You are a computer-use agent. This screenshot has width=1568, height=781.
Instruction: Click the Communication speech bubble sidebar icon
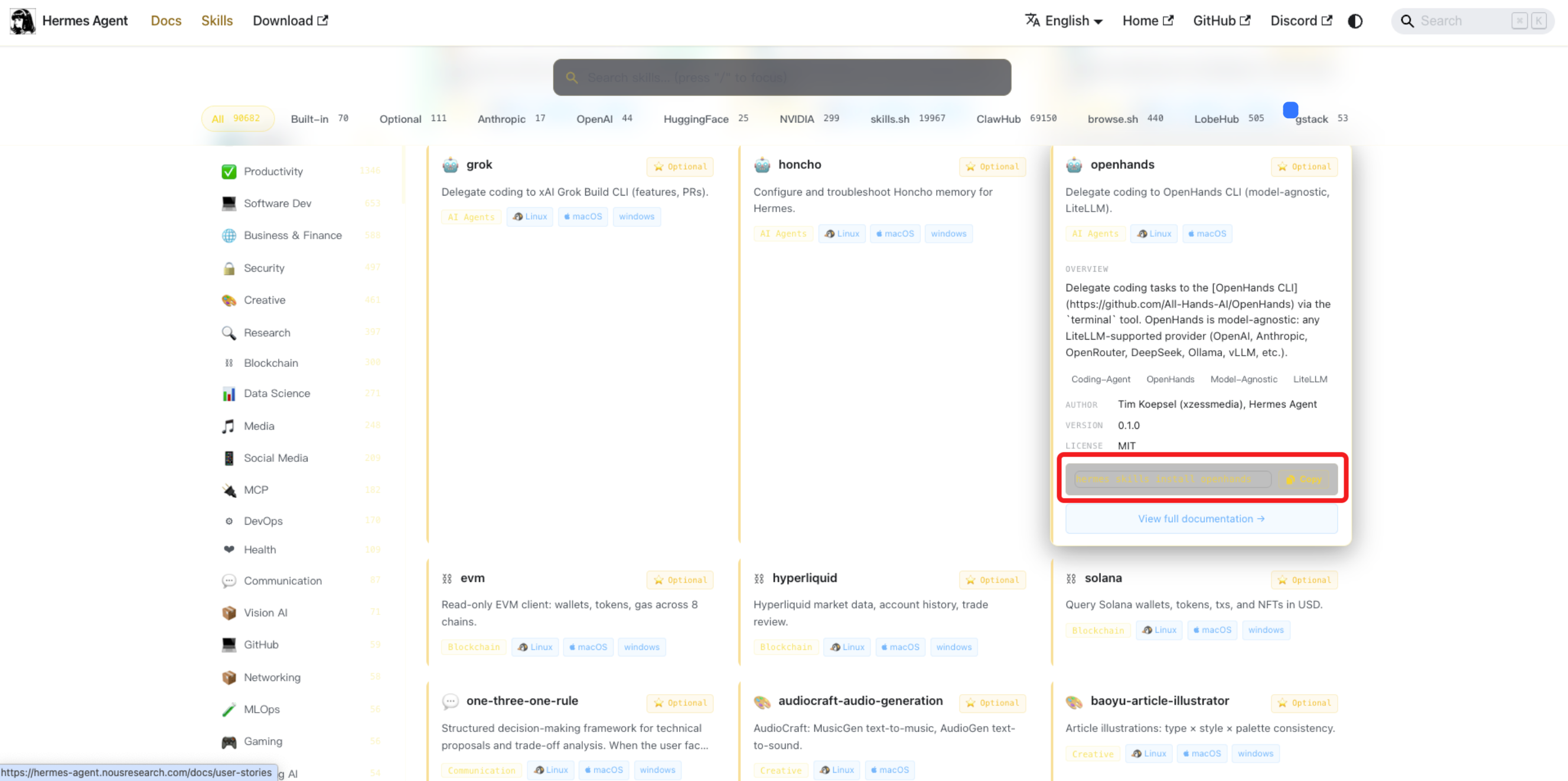229,581
